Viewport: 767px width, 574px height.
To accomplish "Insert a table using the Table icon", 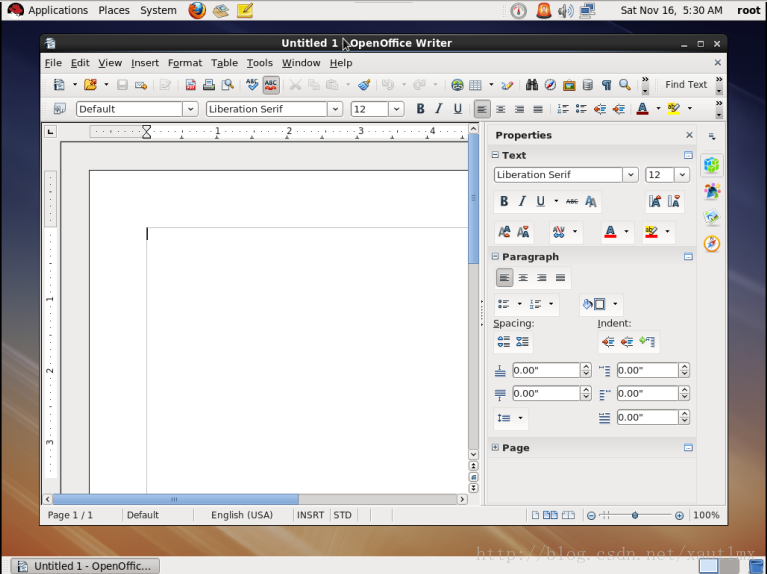I will click(x=475, y=85).
